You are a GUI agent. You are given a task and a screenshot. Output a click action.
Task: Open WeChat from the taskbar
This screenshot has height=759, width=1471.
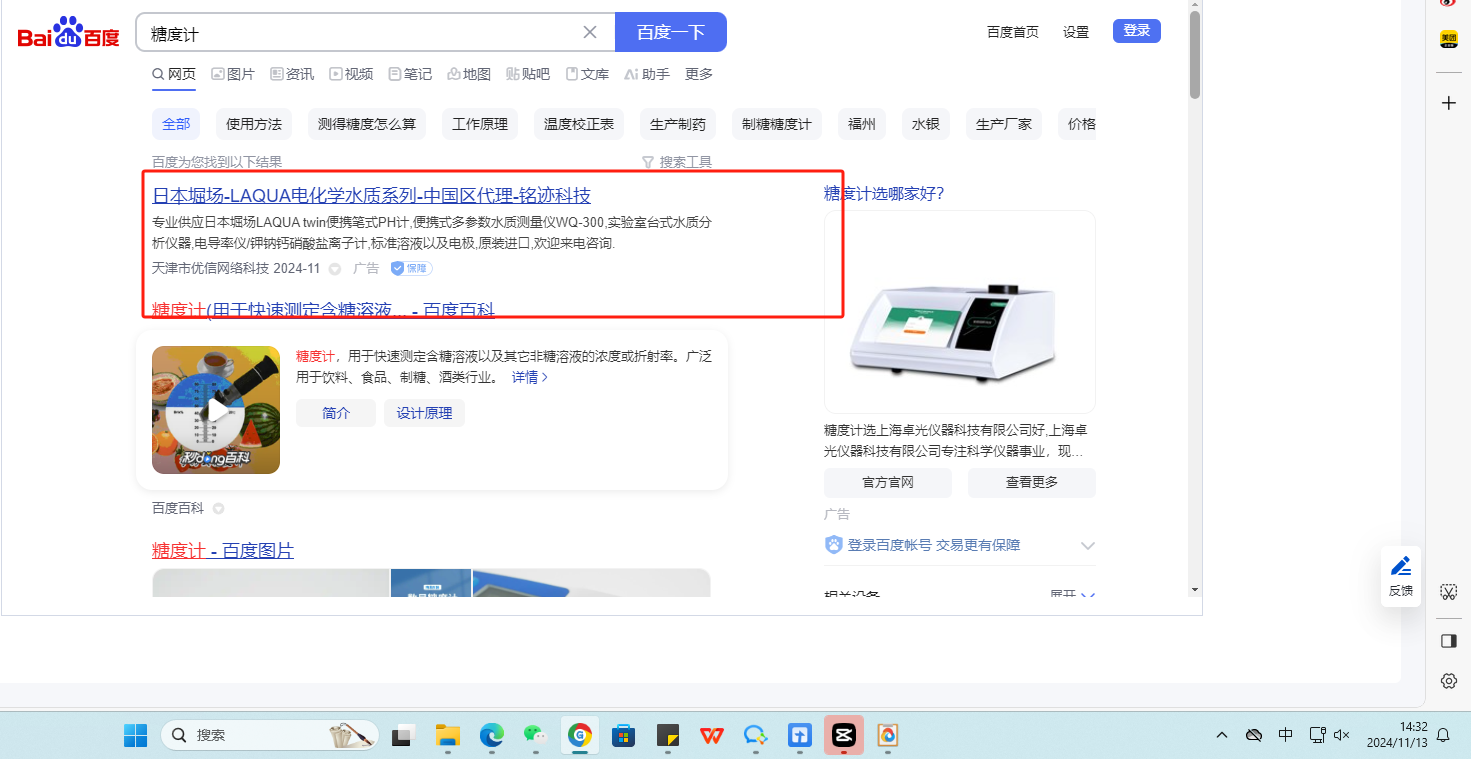(x=535, y=736)
